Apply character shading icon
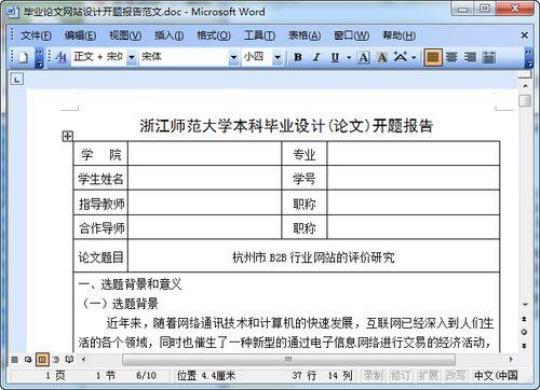Screen dimensions: 540x390 pos(382,57)
